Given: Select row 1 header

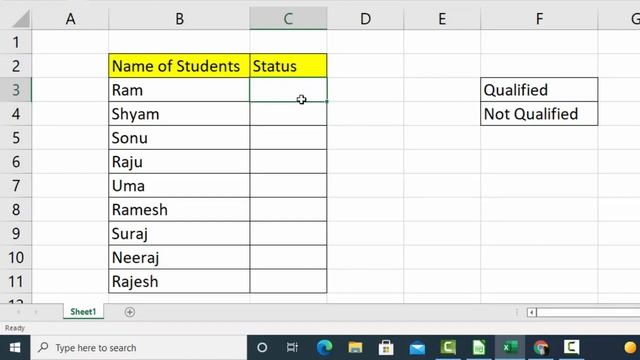Looking at the screenshot, I should coord(16,42).
